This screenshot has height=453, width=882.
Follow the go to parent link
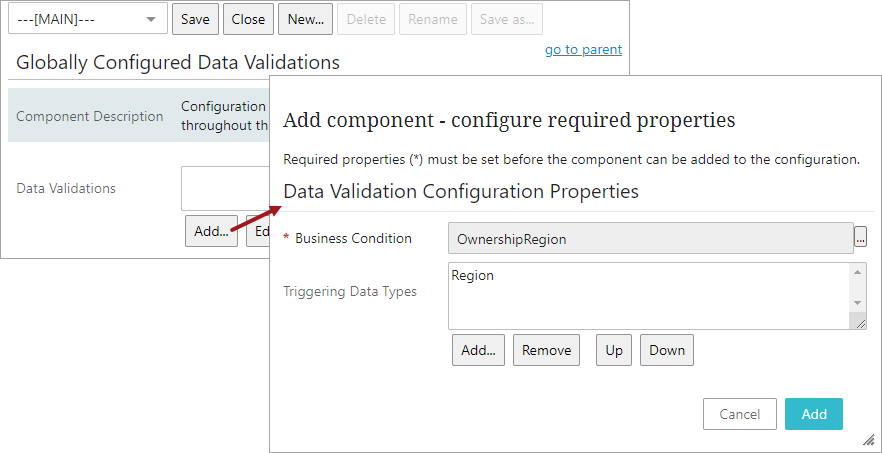click(583, 49)
